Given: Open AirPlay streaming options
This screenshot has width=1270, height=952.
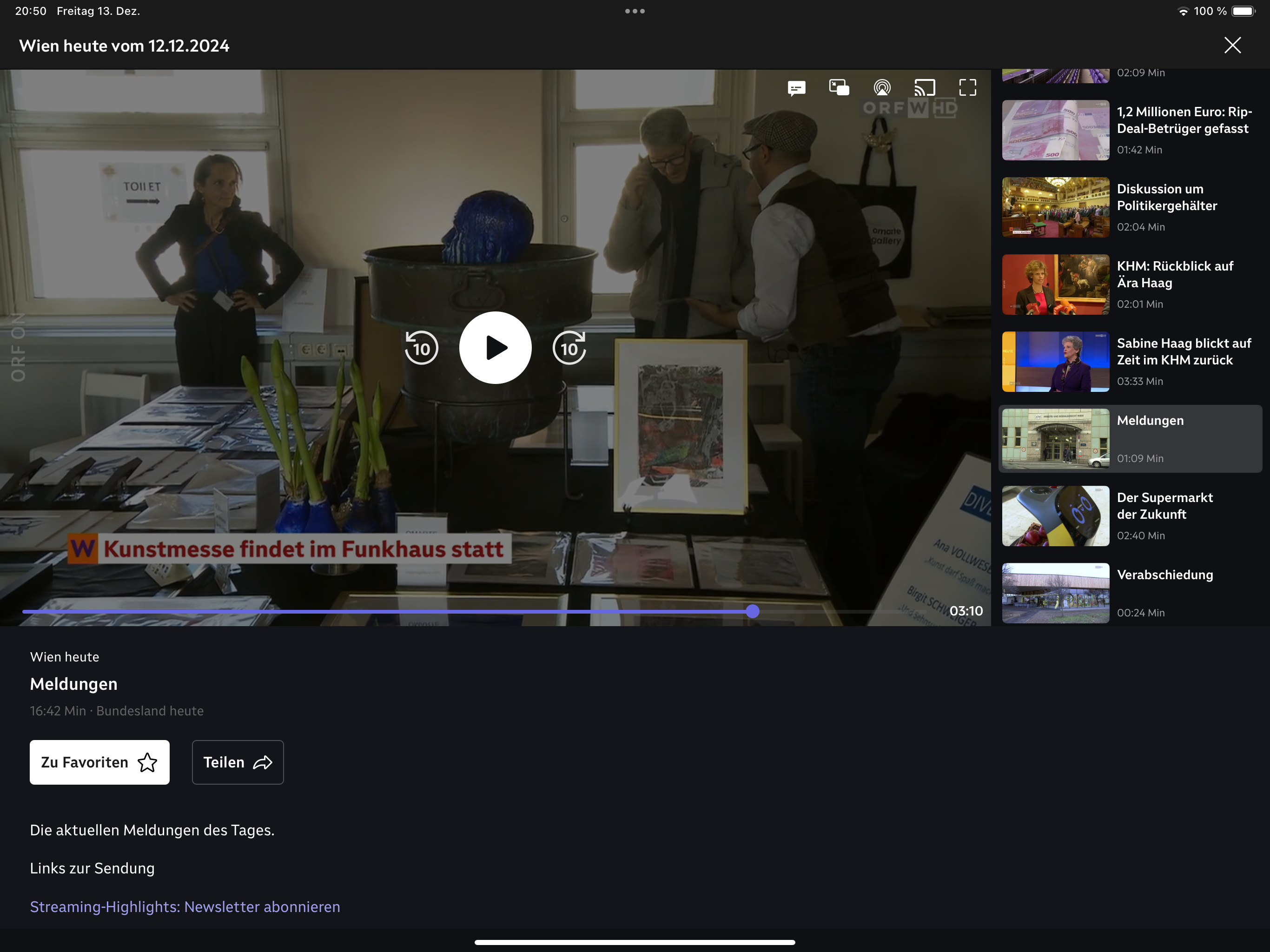Looking at the screenshot, I should pos(882,88).
